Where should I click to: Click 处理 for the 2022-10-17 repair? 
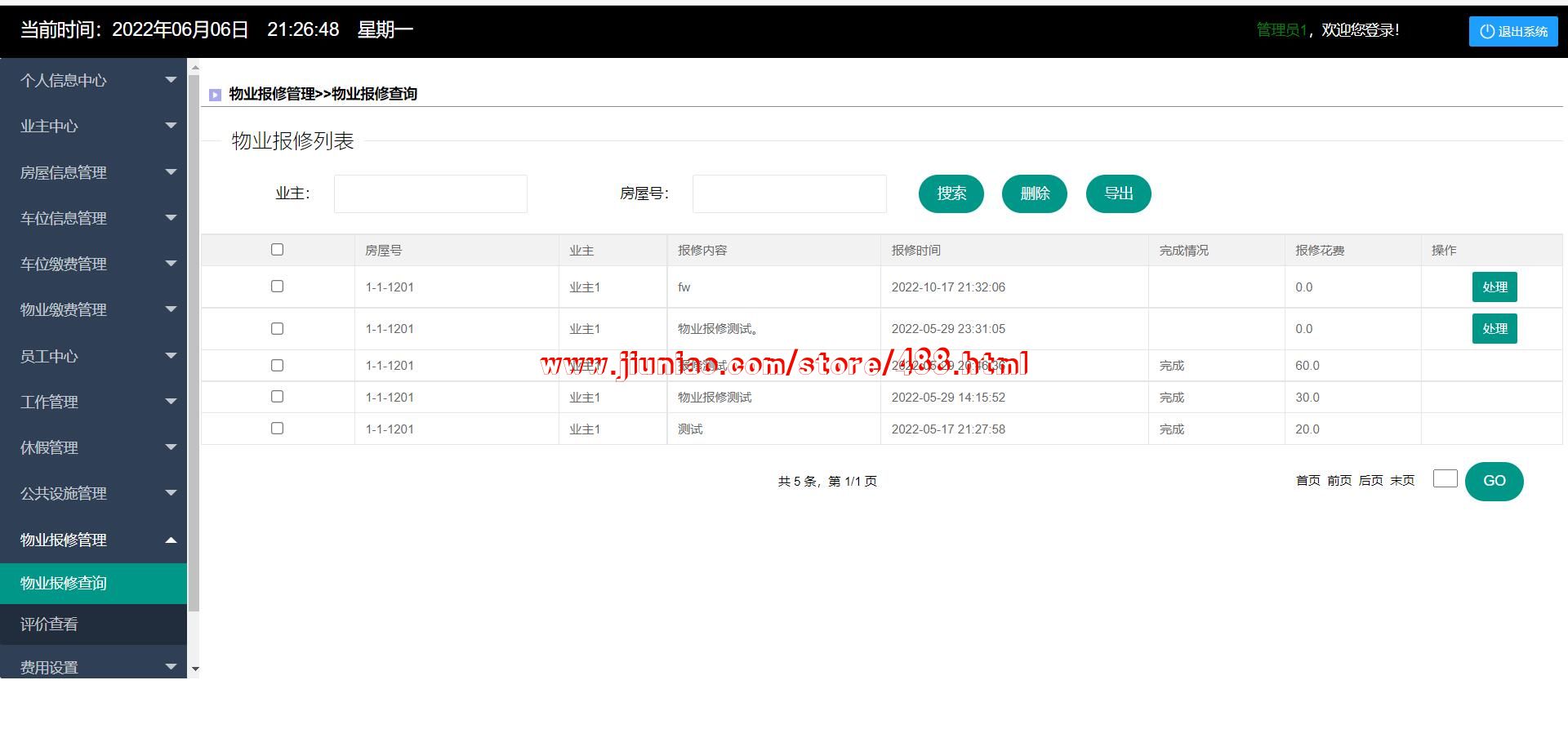click(x=1494, y=287)
